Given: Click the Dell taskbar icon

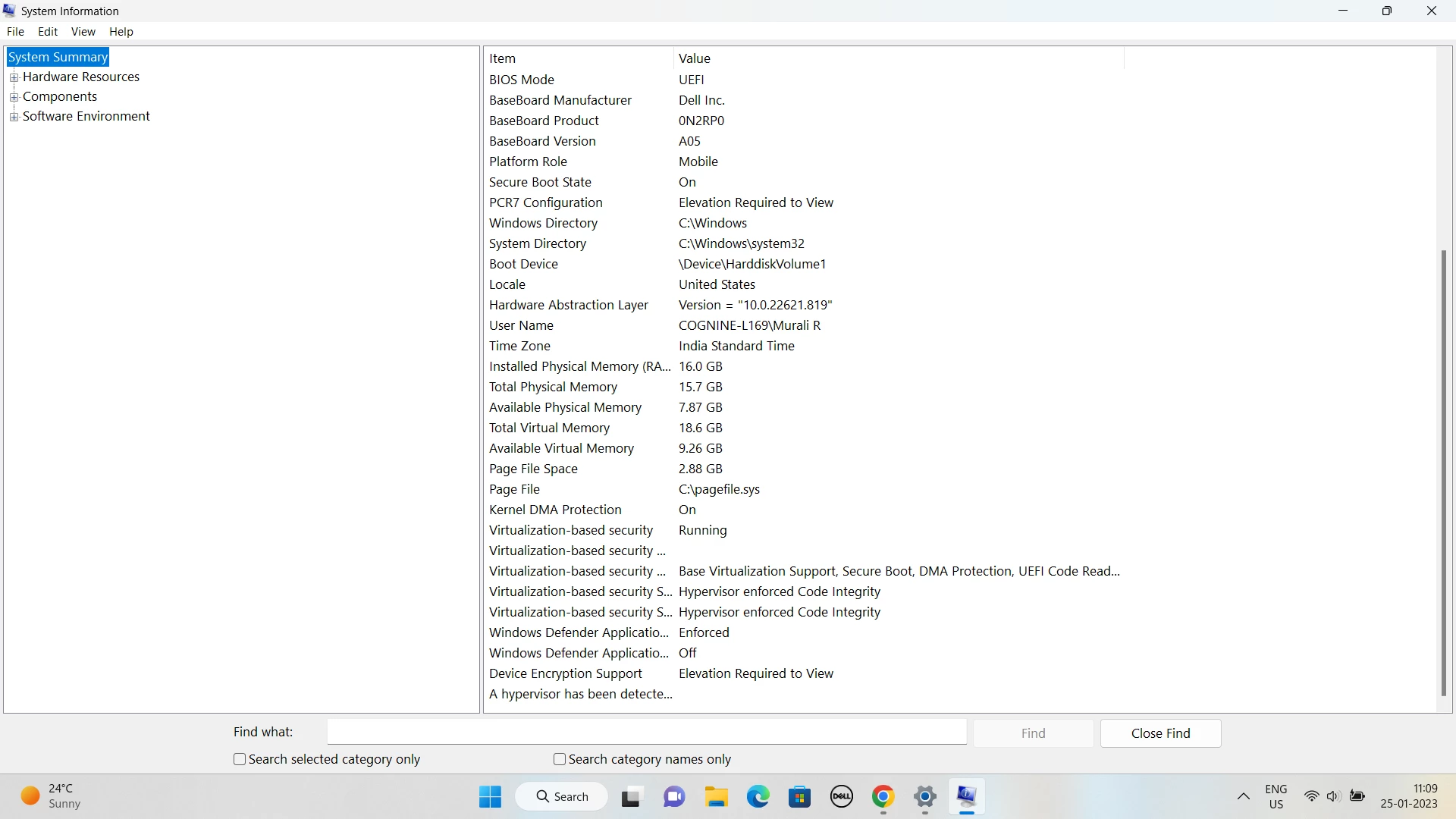Looking at the screenshot, I should point(841,796).
